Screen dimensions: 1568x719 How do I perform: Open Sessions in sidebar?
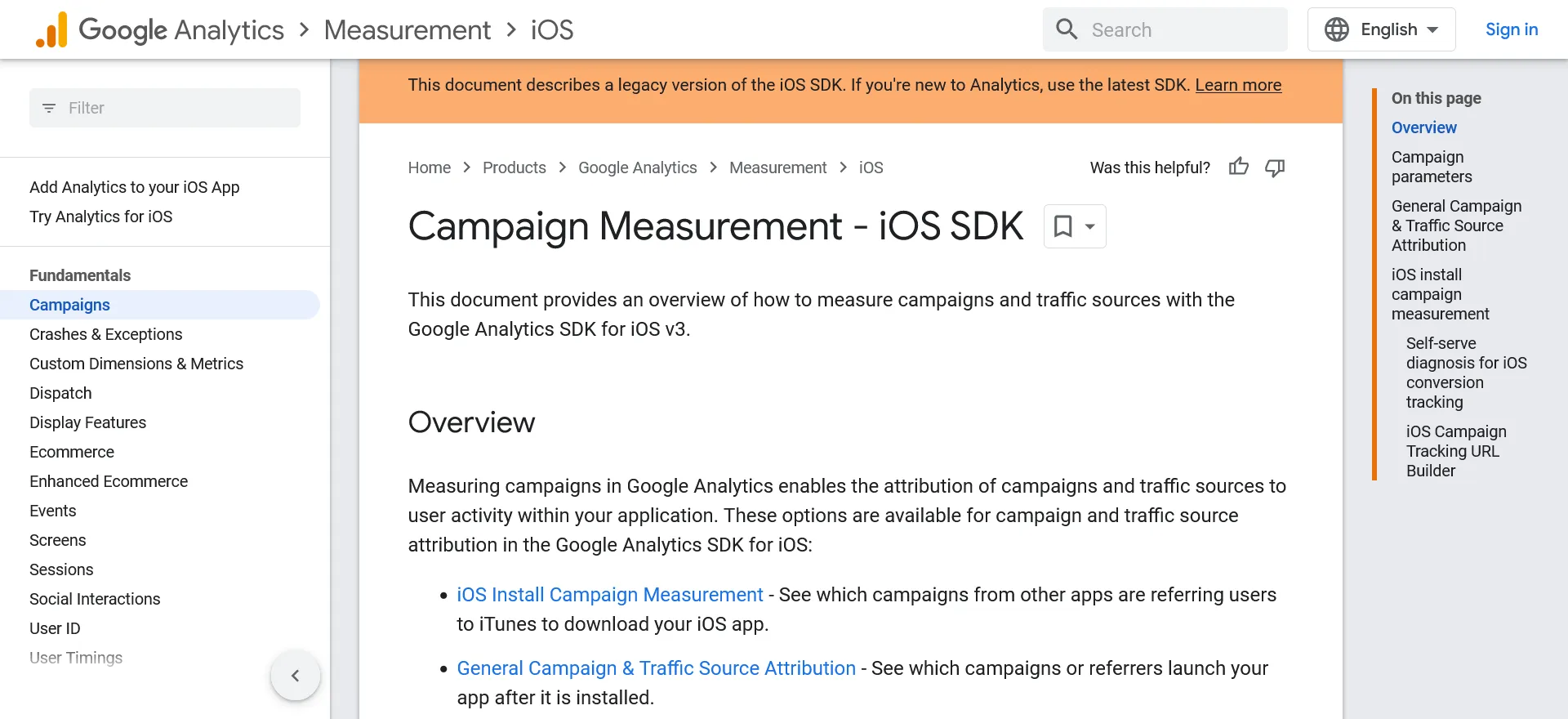[x=61, y=569]
